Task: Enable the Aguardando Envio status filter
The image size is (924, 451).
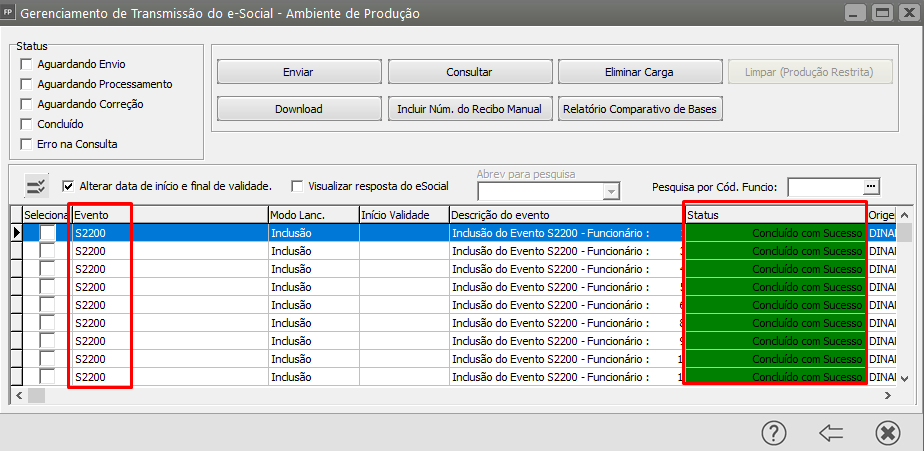Action: (26, 64)
